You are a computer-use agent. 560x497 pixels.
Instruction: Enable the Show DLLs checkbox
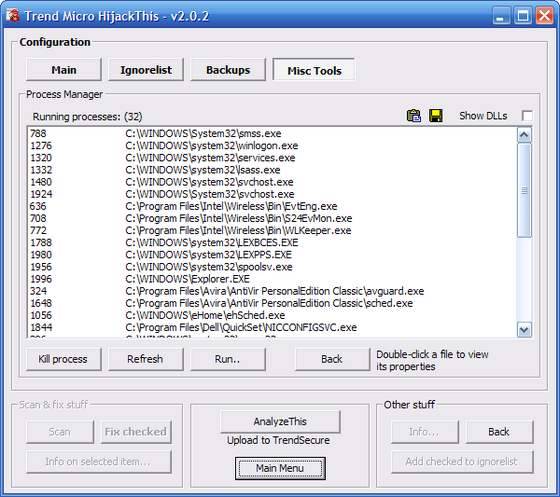pyautogui.click(x=527, y=116)
